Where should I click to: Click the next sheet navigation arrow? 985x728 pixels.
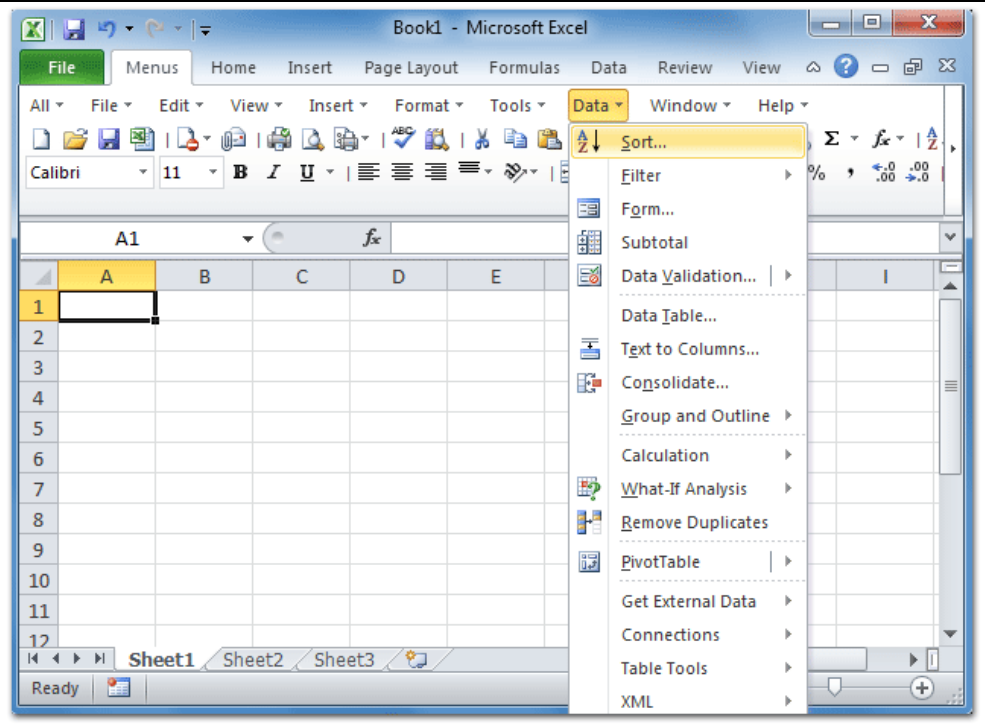tap(77, 658)
